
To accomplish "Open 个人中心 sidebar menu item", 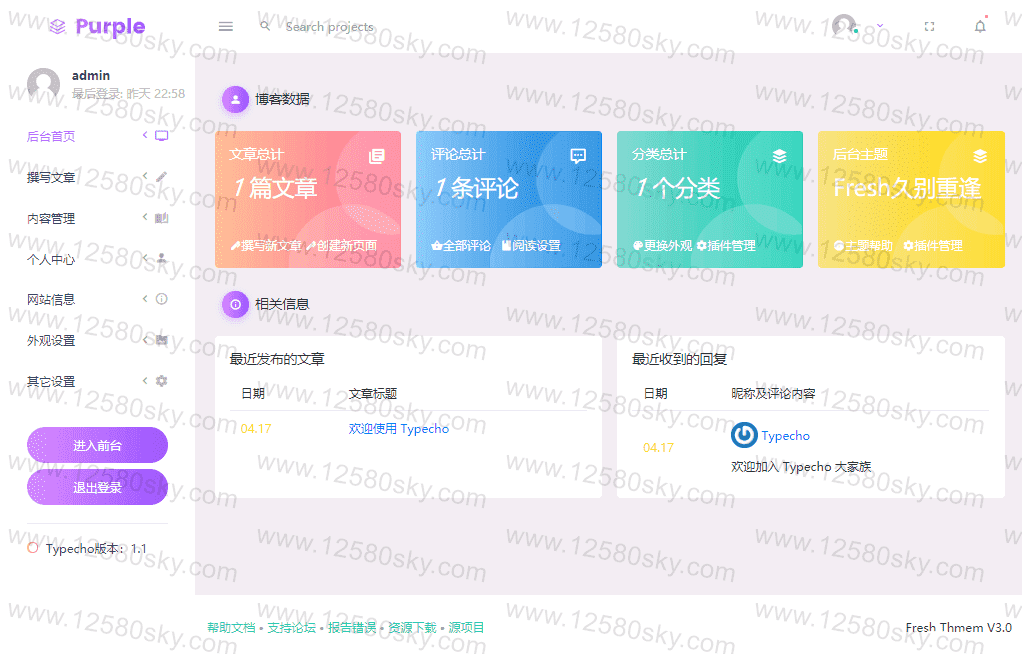I will click(97, 259).
